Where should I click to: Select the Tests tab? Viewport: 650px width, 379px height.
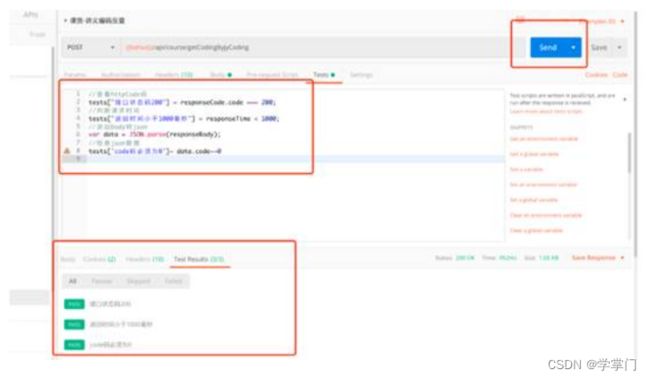(324, 75)
